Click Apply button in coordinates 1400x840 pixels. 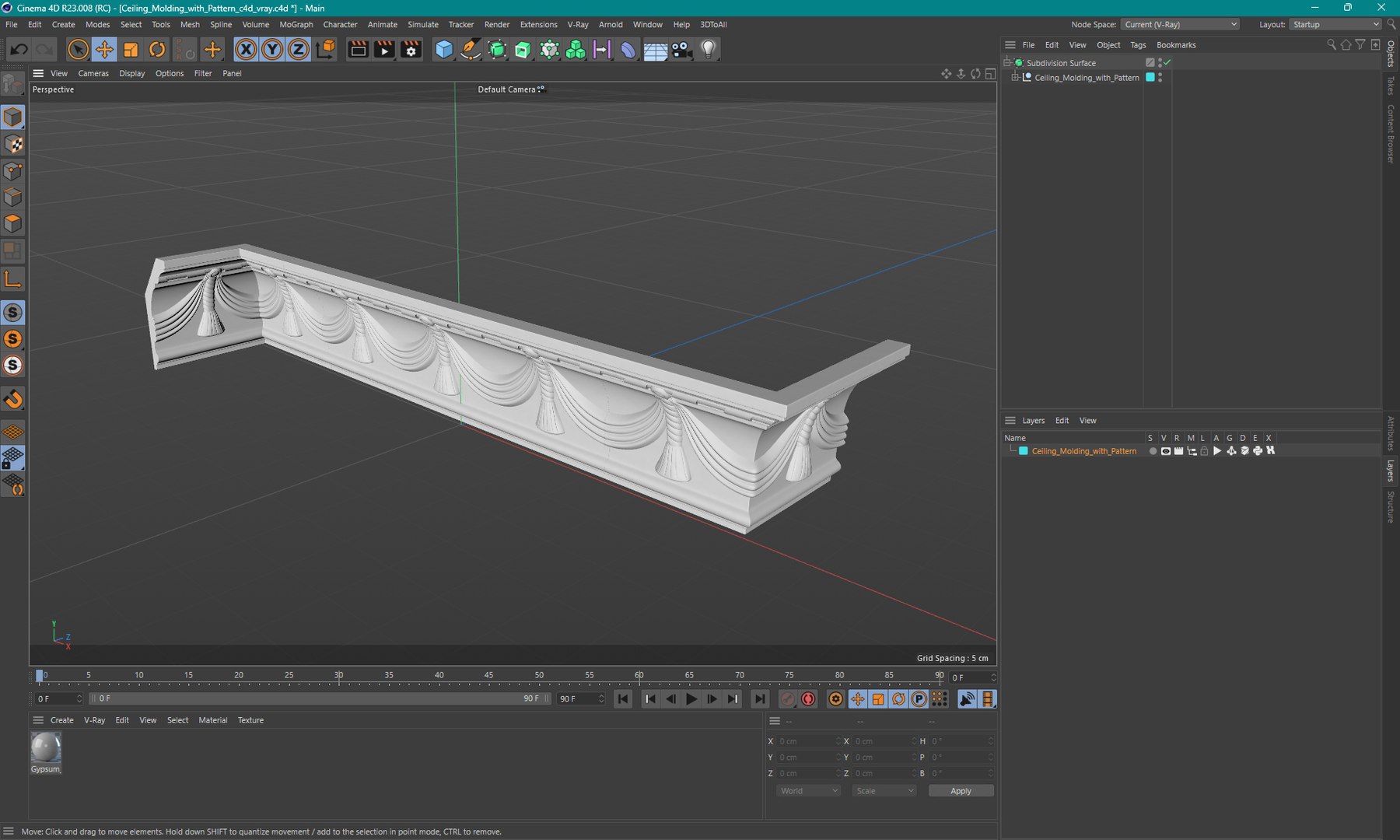point(961,791)
